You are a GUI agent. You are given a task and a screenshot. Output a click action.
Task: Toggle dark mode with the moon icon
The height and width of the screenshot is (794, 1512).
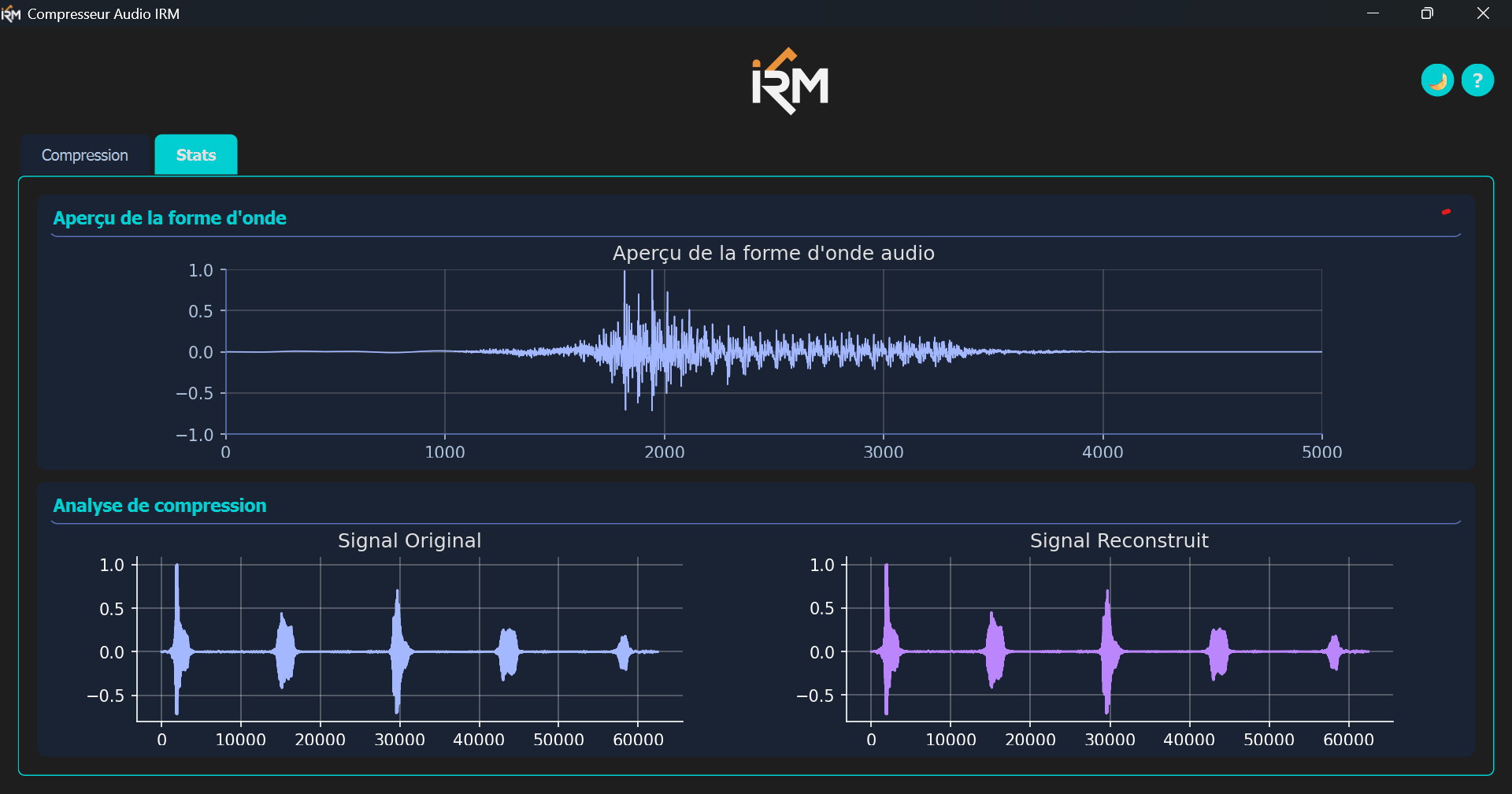click(x=1437, y=80)
